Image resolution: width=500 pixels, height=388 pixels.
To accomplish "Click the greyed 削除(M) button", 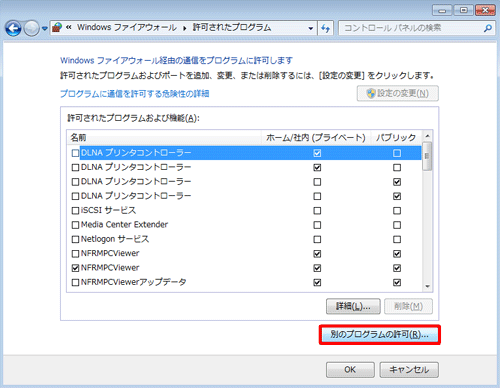I will click(x=408, y=306).
